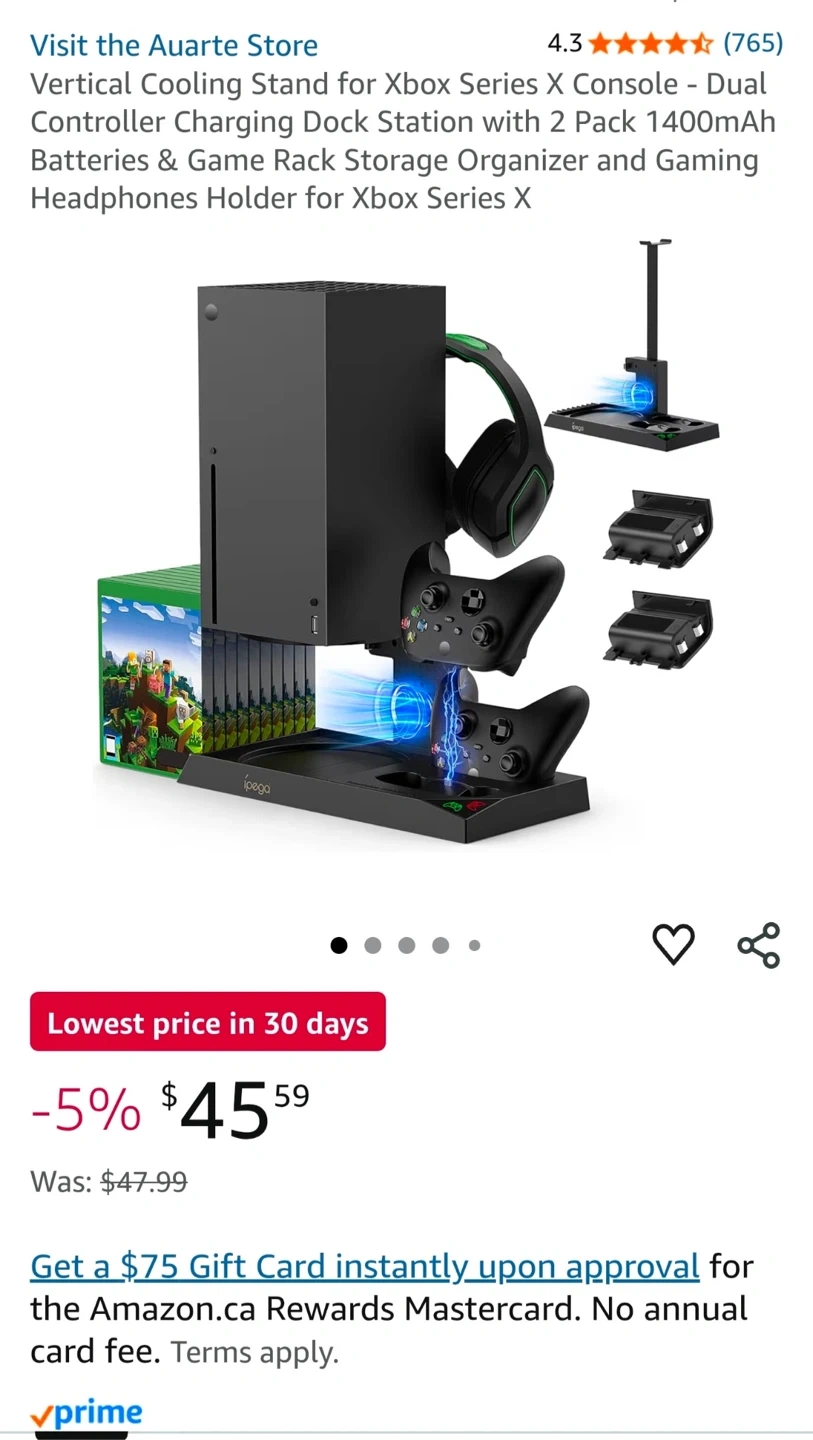This screenshot has width=813, height=1440.
Task: Tap the Was $47.99 strikethrough price
Action: [109, 1182]
